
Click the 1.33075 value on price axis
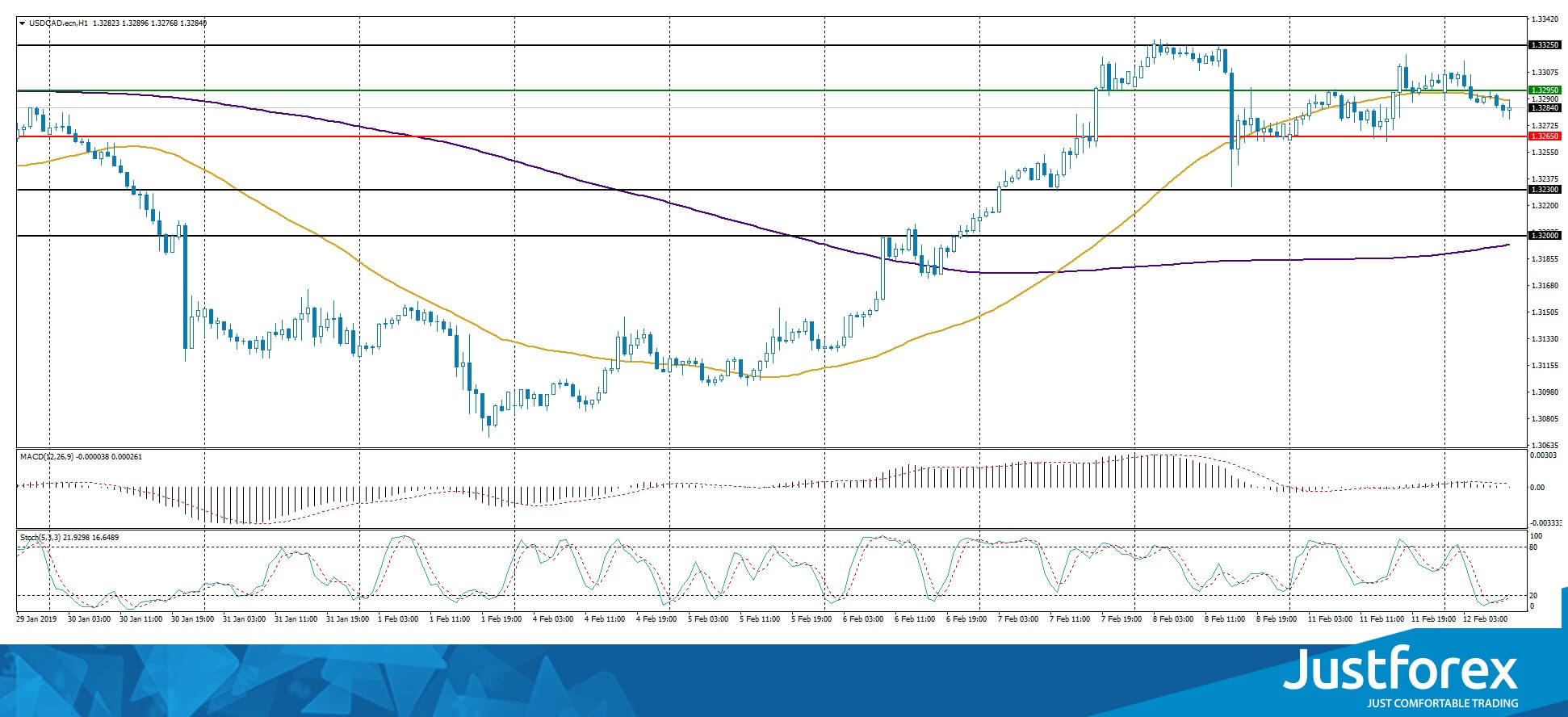coord(1545,73)
